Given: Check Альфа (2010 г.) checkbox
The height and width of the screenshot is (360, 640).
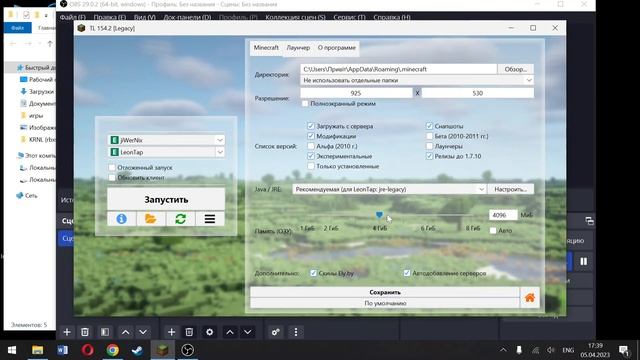Looking at the screenshot, I should pyautogui.click(x=311, y=146).
